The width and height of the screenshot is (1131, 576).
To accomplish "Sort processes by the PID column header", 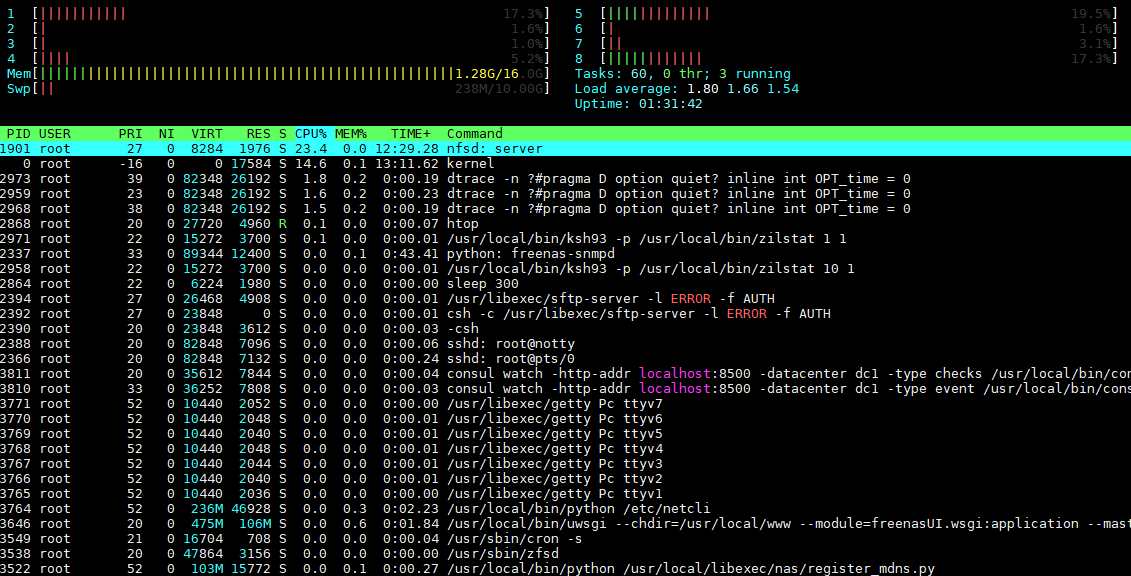I will click(x=19, y=133).
